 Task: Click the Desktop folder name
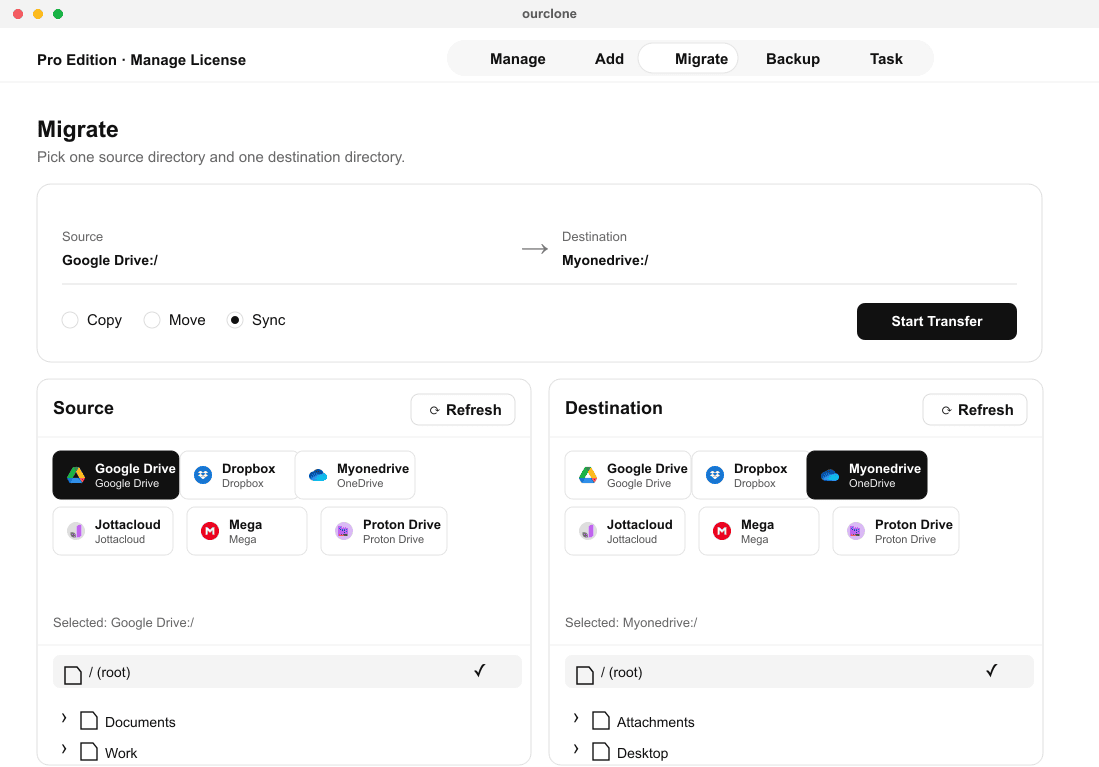[642, 753]
